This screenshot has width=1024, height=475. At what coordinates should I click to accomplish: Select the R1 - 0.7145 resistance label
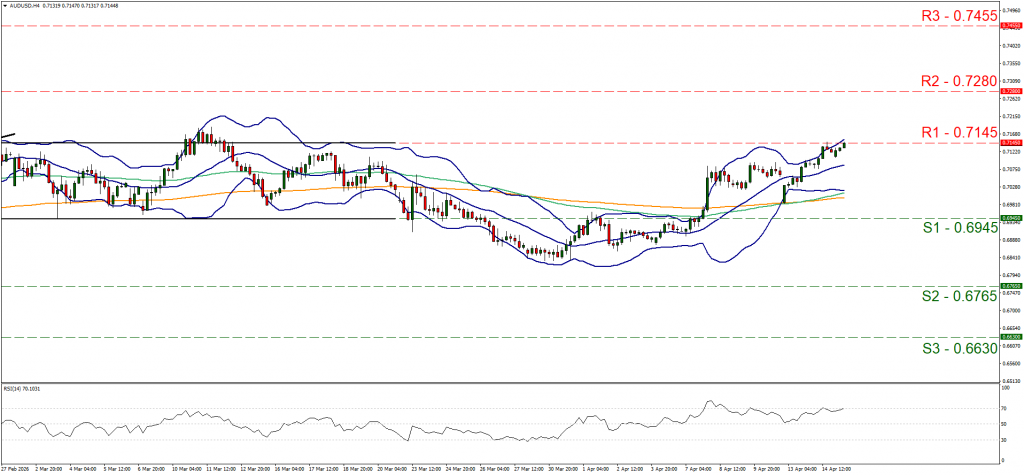tap(958, 132)
